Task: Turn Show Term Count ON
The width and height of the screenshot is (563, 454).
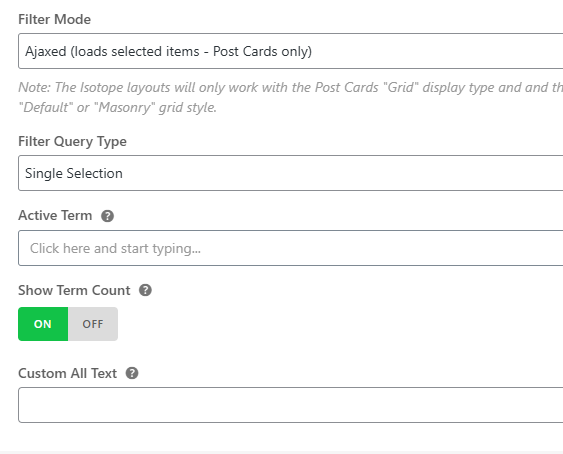Action: pyautogui.click(x=43, y=324)
